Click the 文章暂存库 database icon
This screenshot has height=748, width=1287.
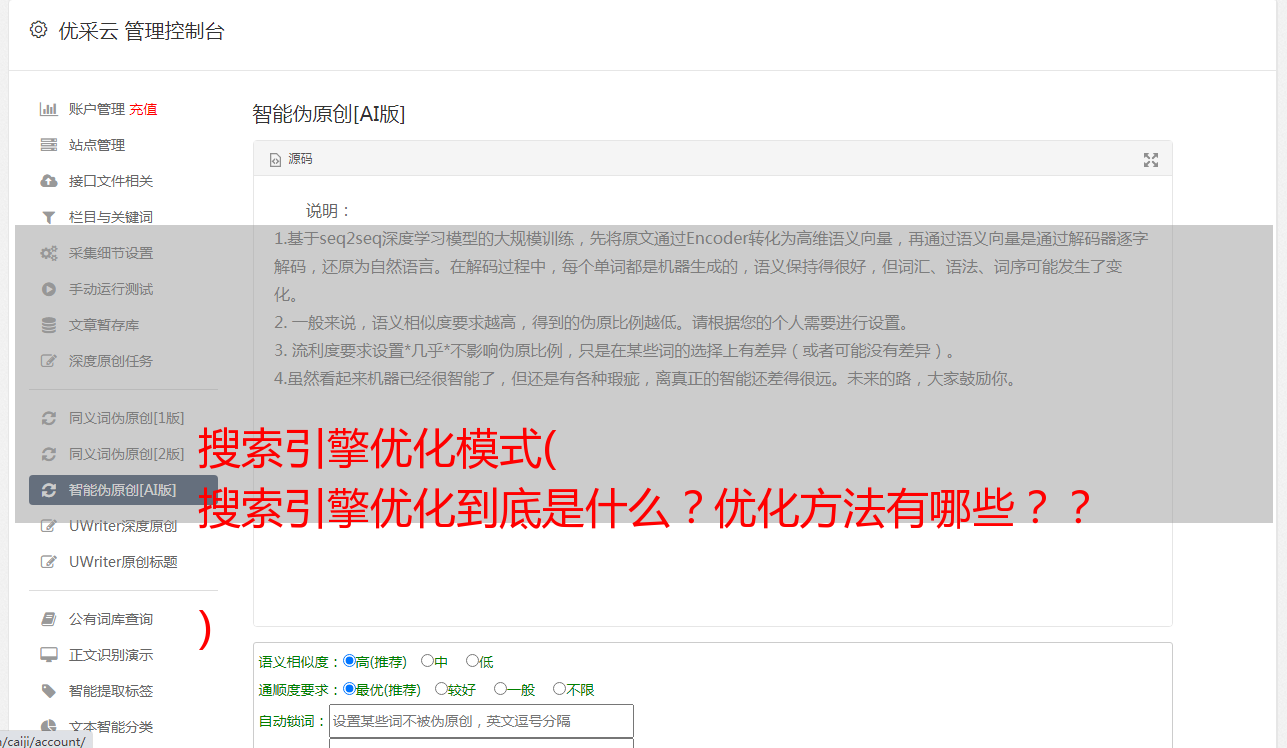click(x=48, y=325)
